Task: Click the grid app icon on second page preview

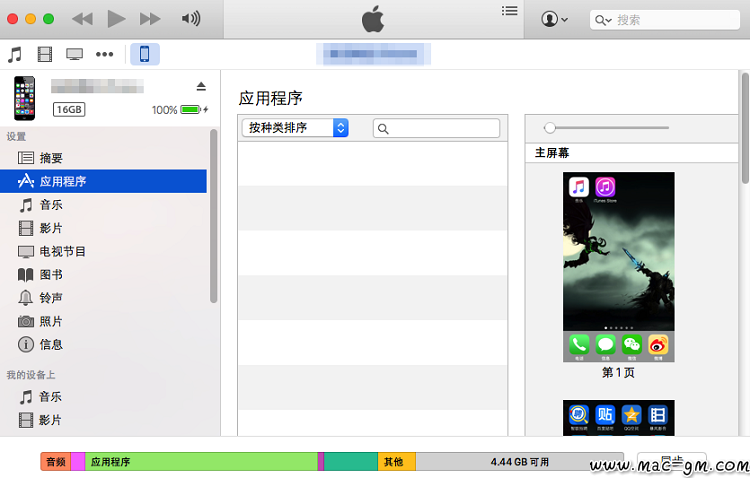Action: 658,414
